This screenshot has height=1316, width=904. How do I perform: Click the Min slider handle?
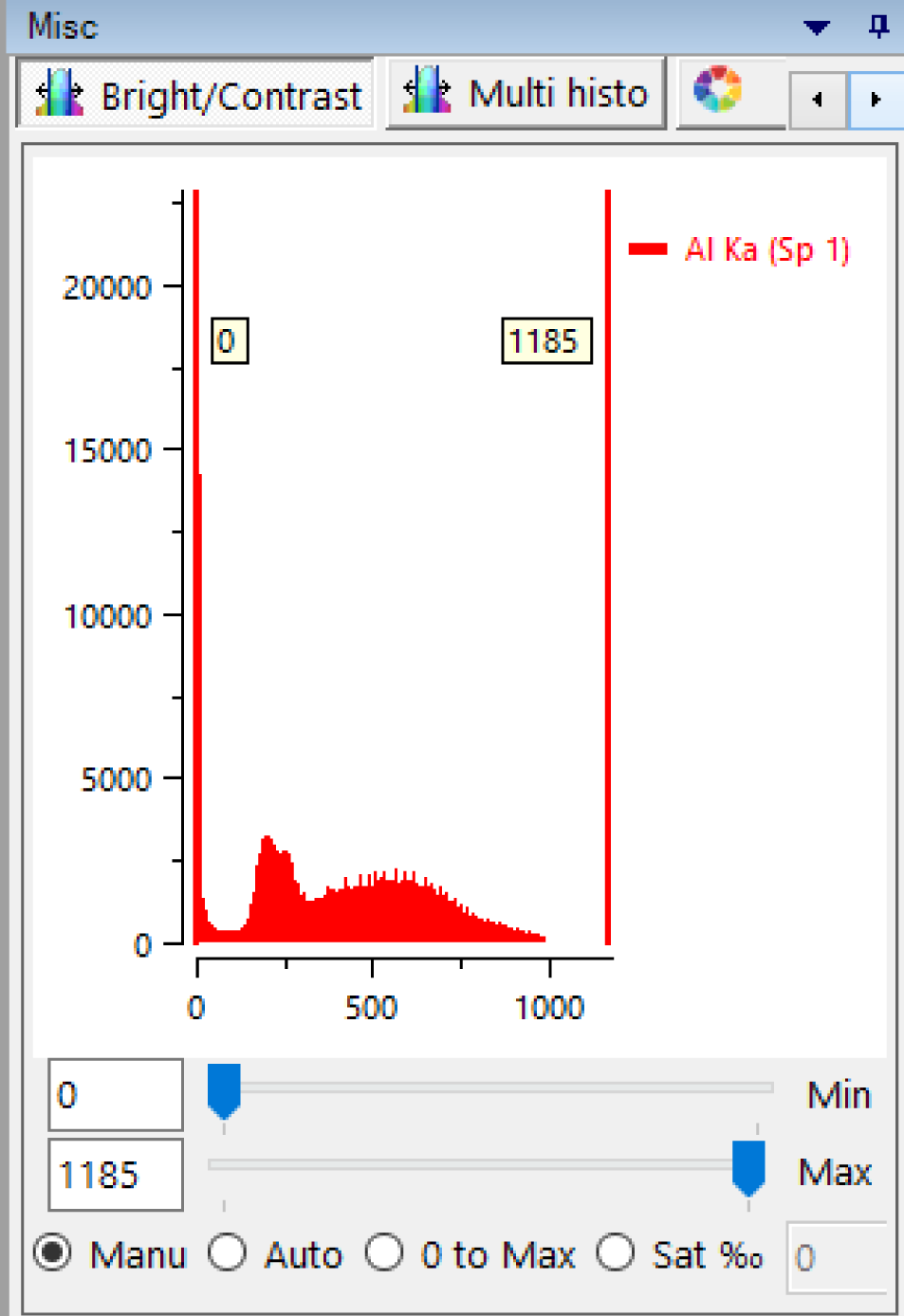tap(224, 1088)
